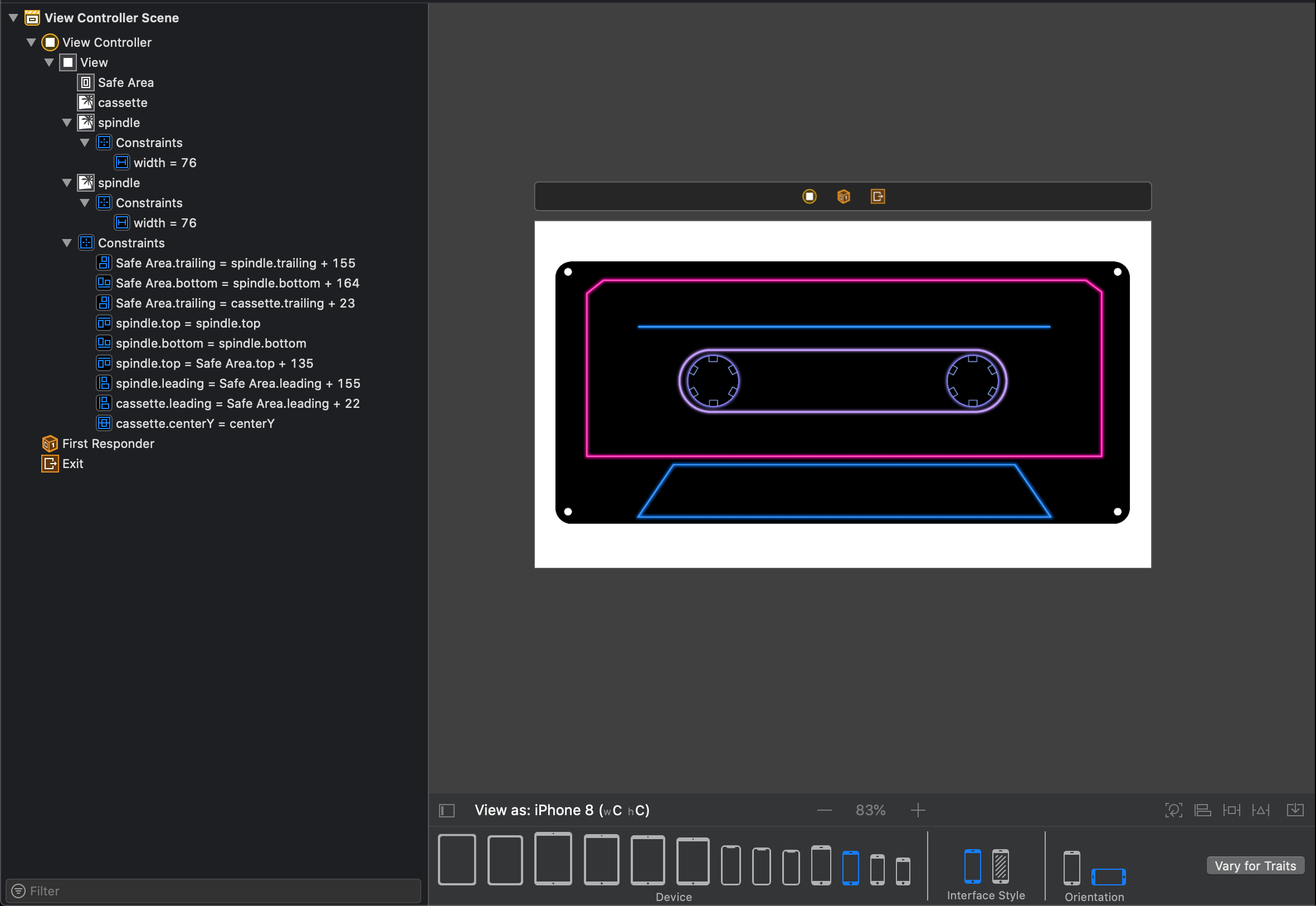Click the Vary for Traits button

(x=1255, y=866)
